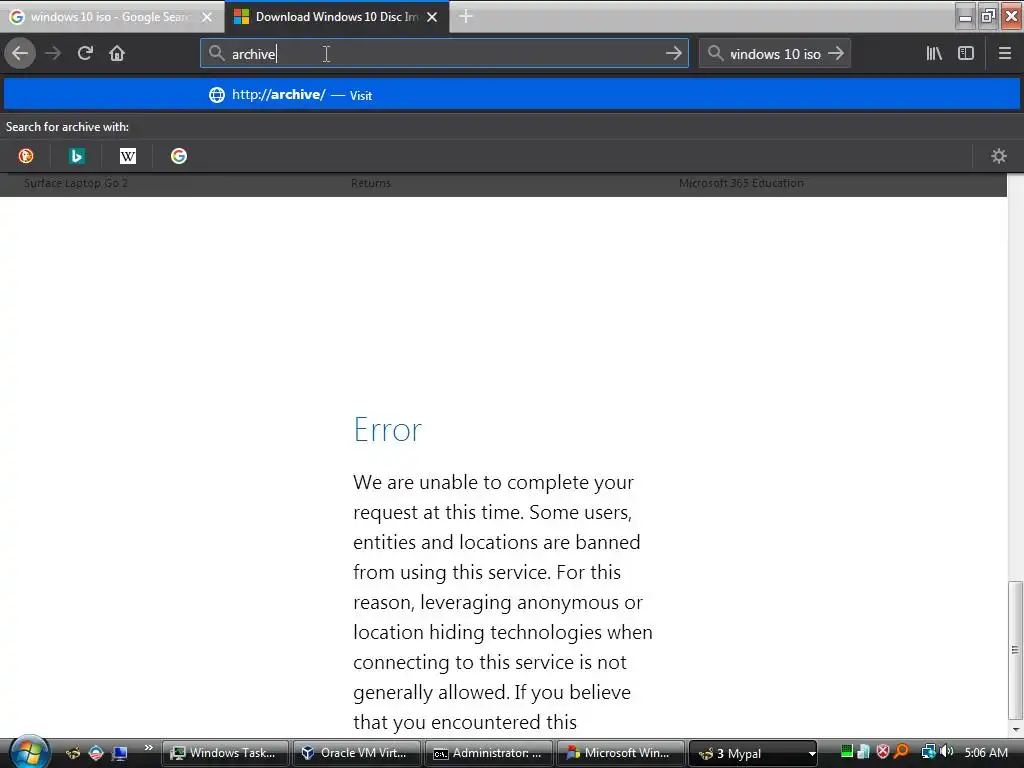Click the forward navigation arrow
The image size is (1024, 768).
click(x=54, y=54)
